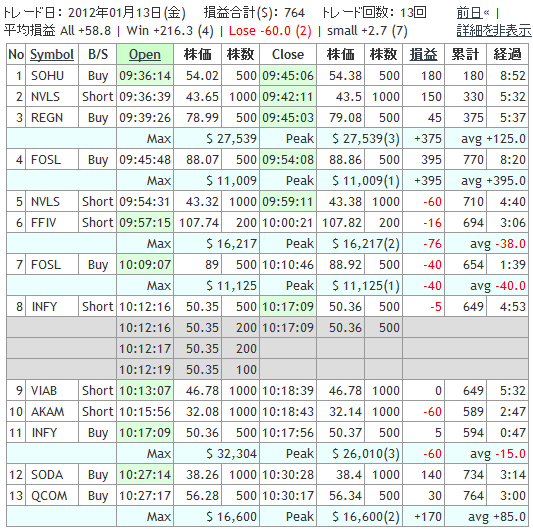Viewport: 533px width, 529px height.
Task: Sort table by 損益 column header
Action: tap(423, 54)
